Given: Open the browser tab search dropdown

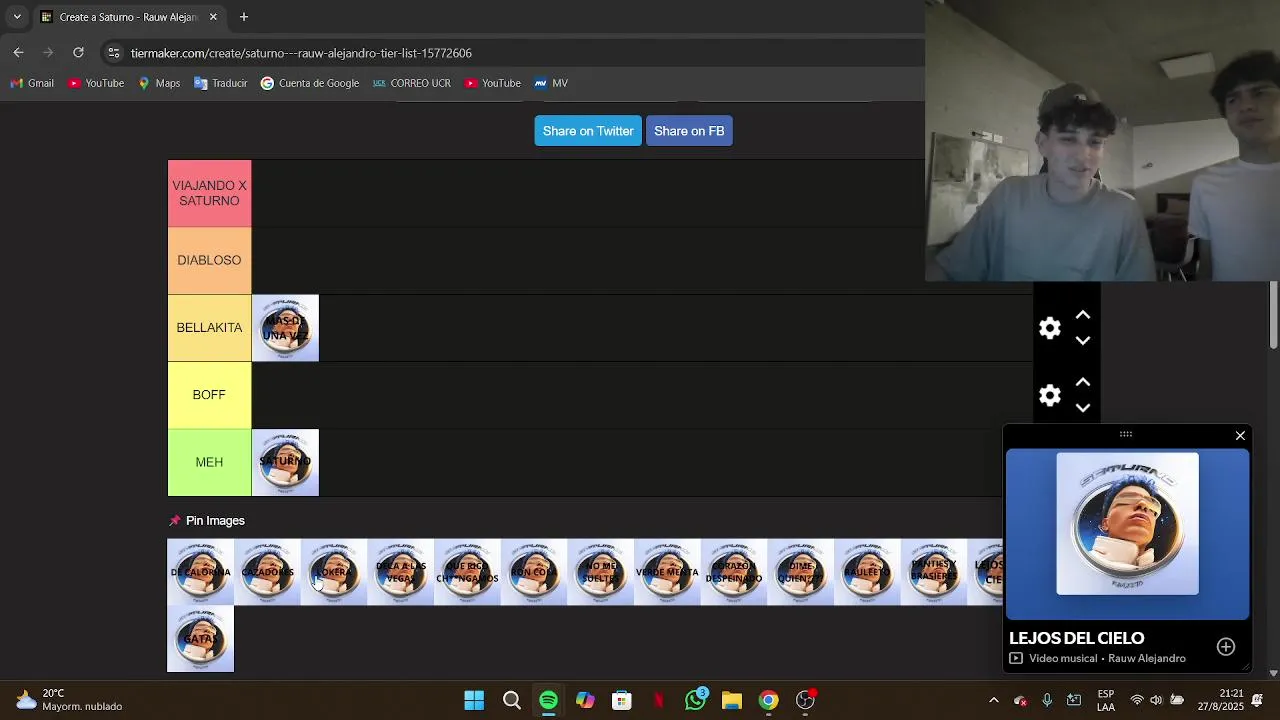Looking at the screenshot, I should pyautogui.click(x=16, y=17).
